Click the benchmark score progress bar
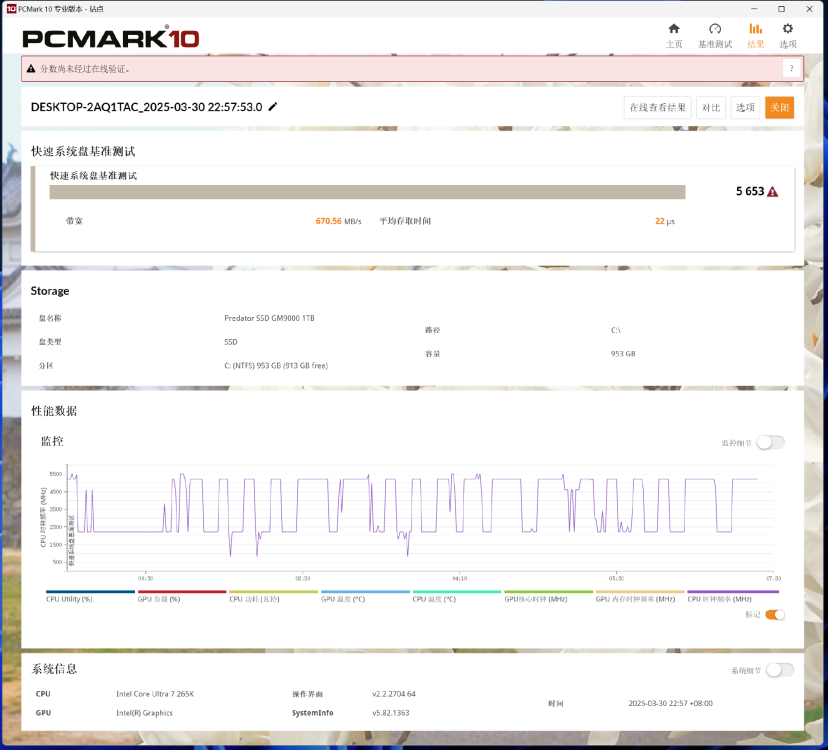Screen dimensions: 828x750 click(x=368, y=192)
